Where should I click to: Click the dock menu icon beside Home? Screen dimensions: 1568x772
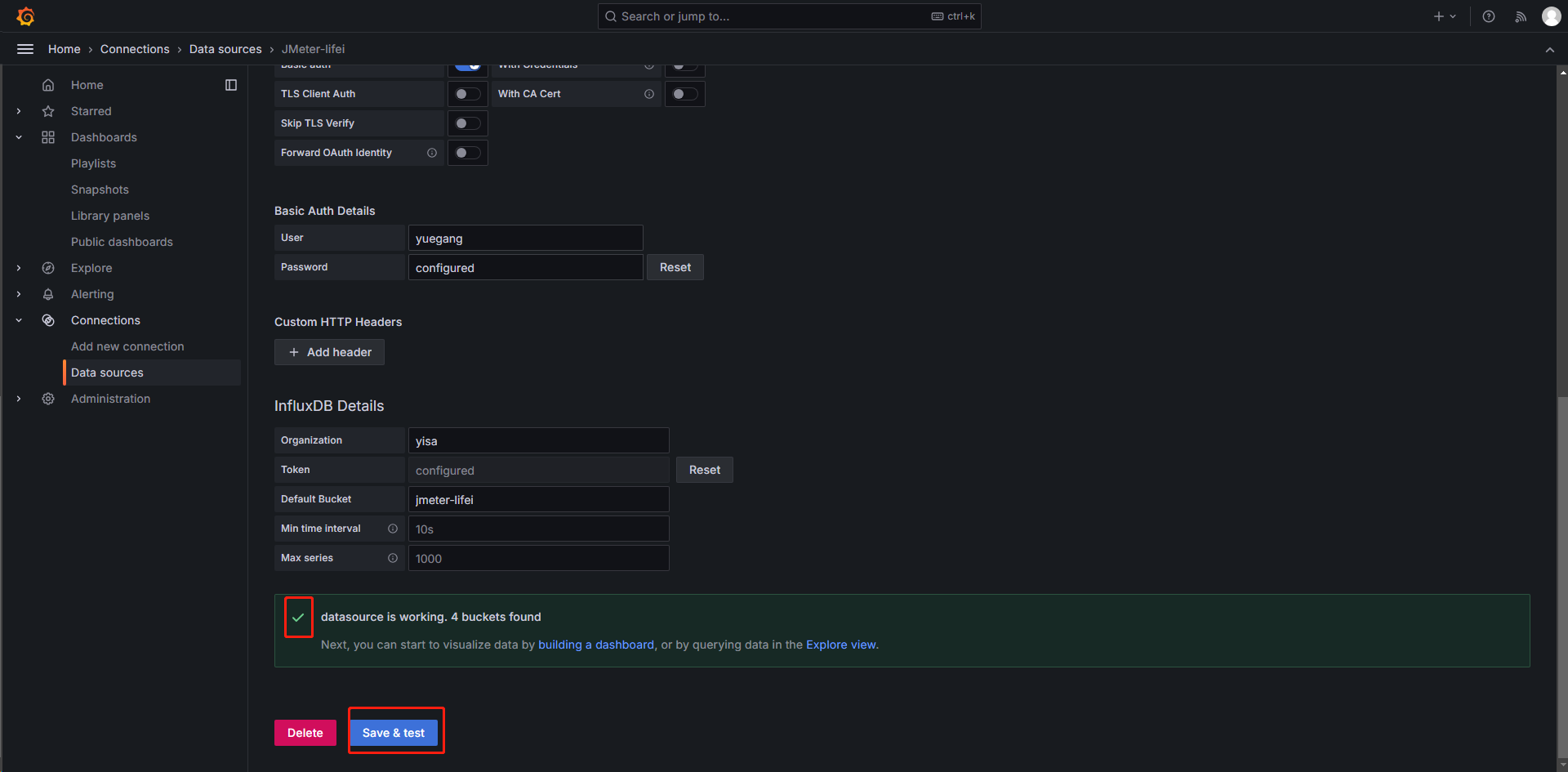click(x=231, y=85)
